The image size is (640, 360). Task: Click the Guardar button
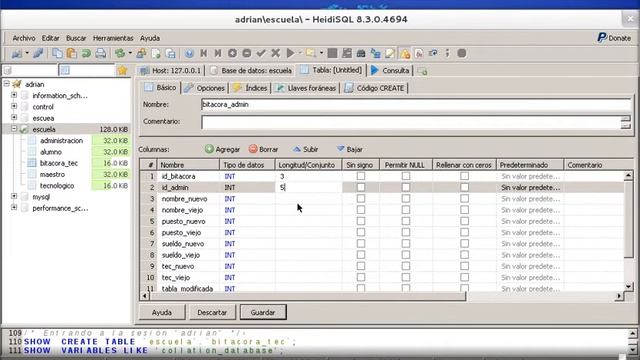click(x=263, y=312)
